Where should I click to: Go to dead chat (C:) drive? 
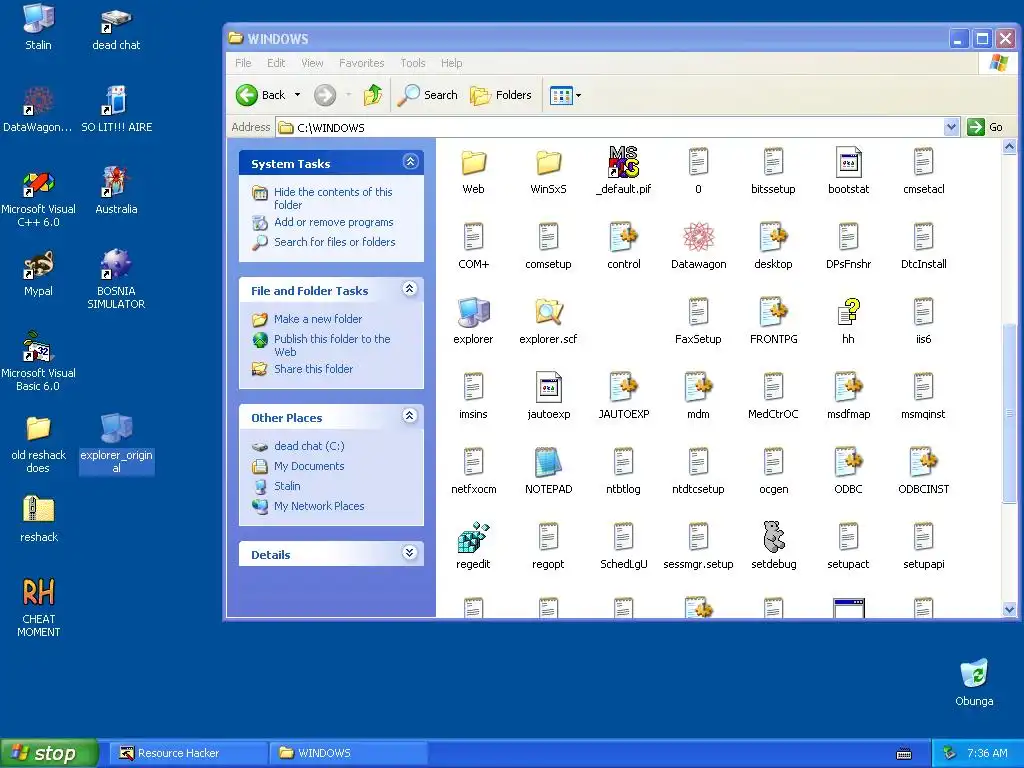308,446
